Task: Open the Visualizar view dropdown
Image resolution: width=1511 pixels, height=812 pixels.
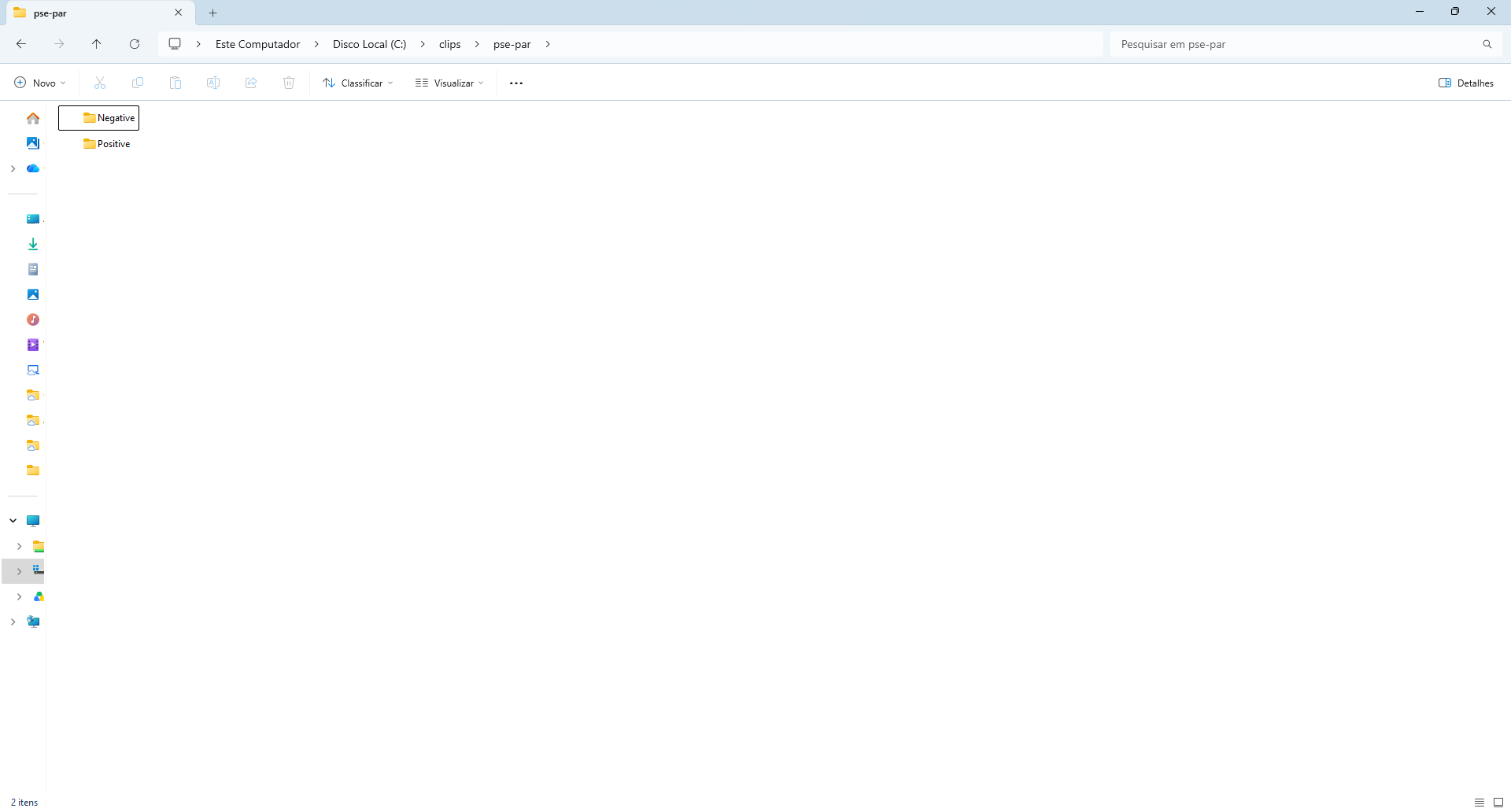Action: click(449, 83)
